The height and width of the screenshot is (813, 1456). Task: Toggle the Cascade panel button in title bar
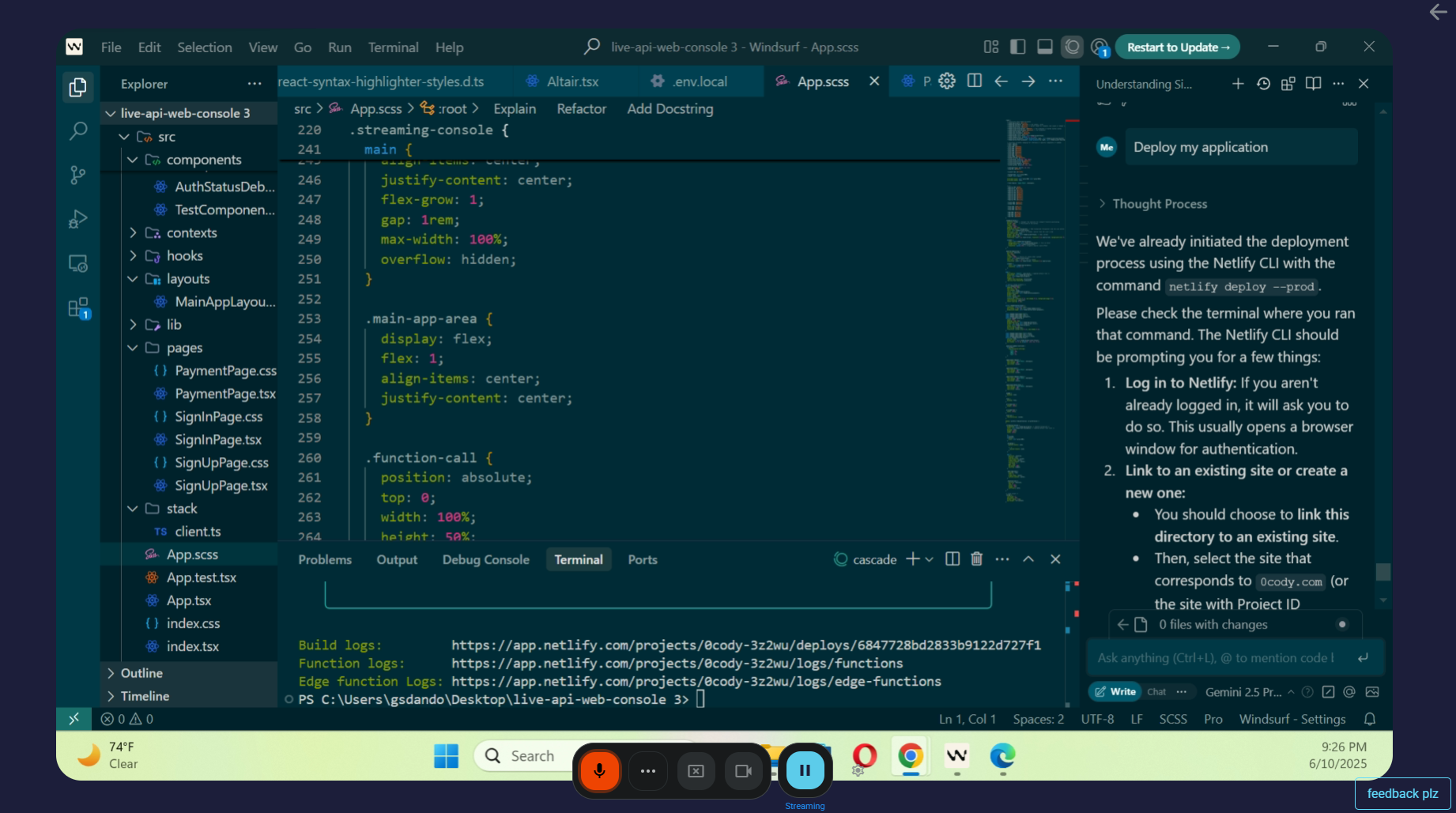[1072, 47]
